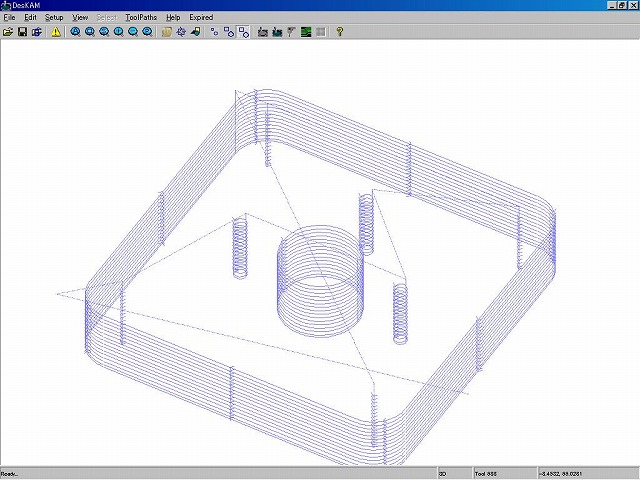Image resolution: width=640 pixels, height=480 pixels.
Task: Select the small two-circles display icon
Action: tap(214, 32)
